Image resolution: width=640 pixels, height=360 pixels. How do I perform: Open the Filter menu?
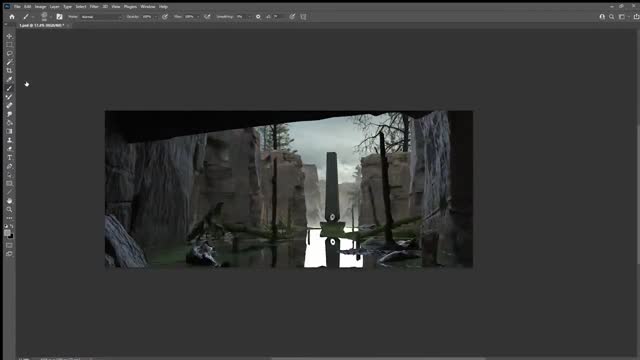tap(94, 7)
